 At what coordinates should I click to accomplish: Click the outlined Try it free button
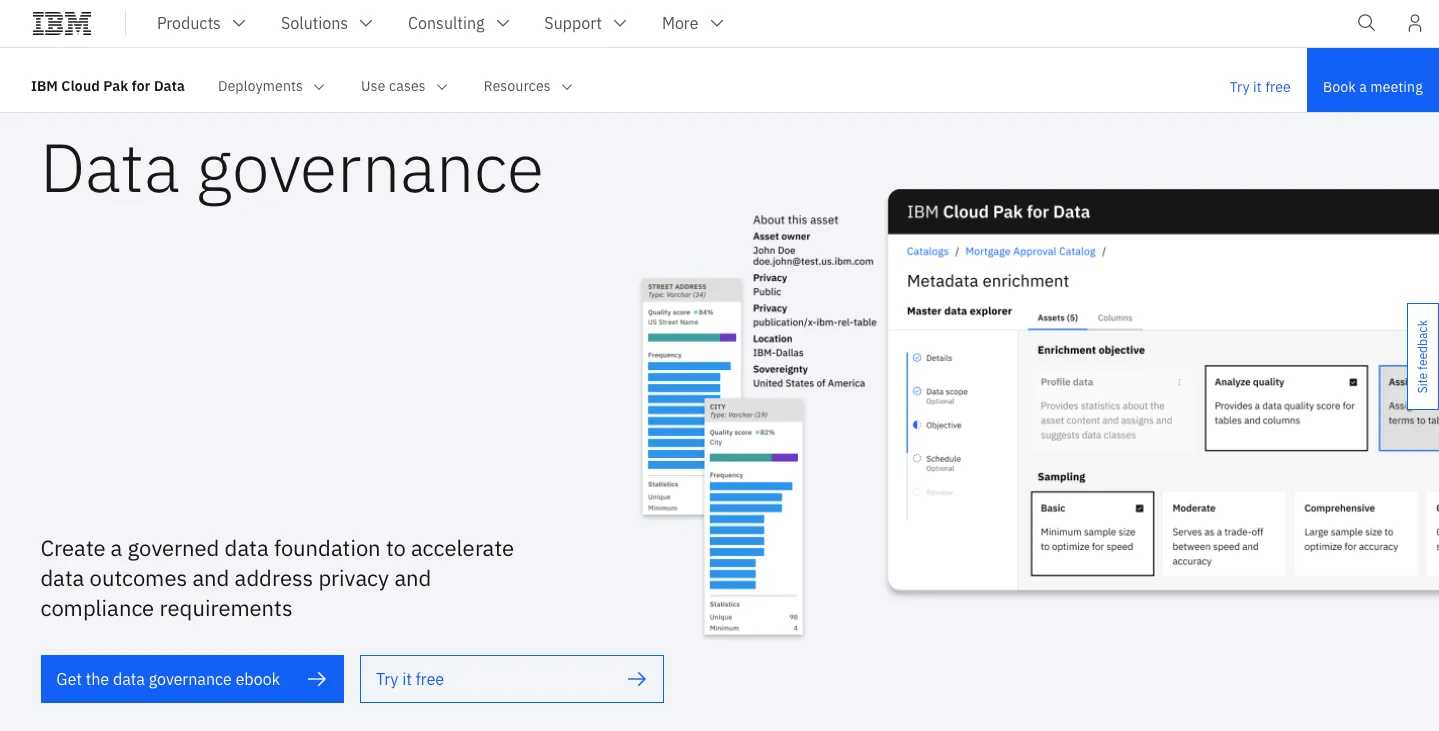(x=512, y=679)
